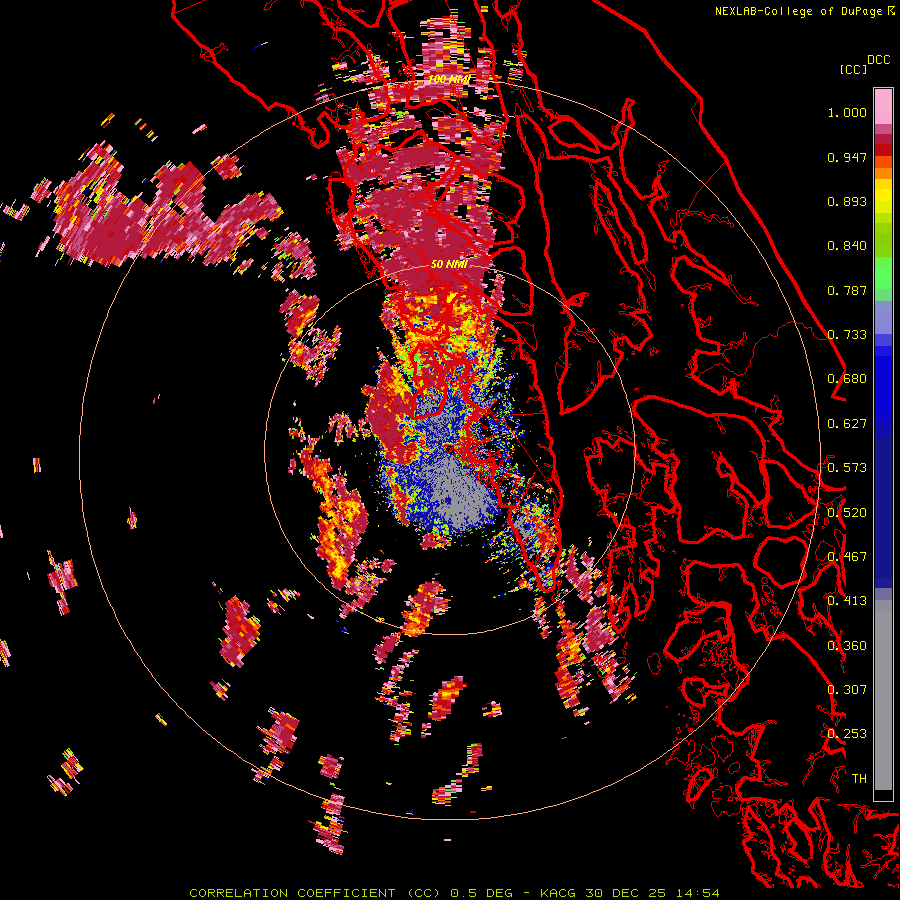Select the 0.360 scale value
Viewport: 900px width, 900px height.
tap(847, 646)
